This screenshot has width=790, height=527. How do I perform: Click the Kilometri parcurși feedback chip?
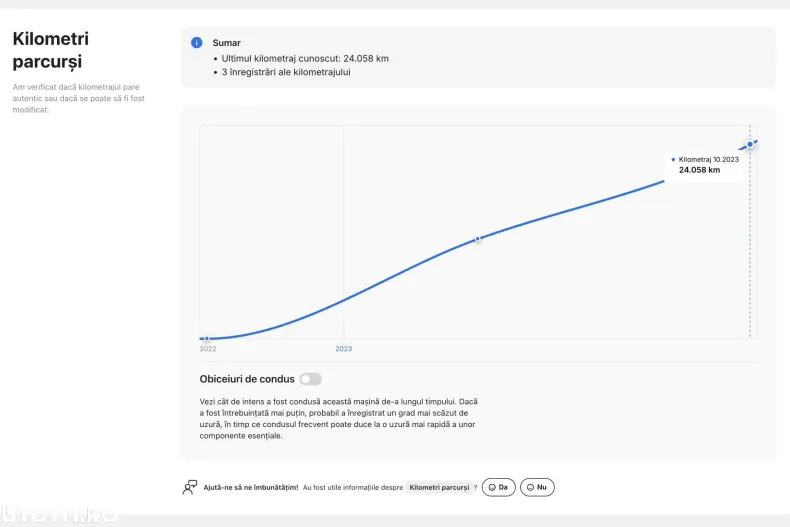pyautogui.click(x=439, y=487)
